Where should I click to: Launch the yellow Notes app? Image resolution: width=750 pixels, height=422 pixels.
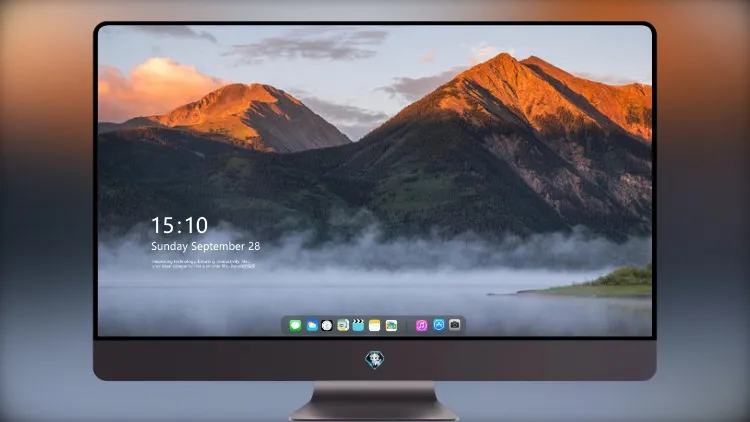375,325
